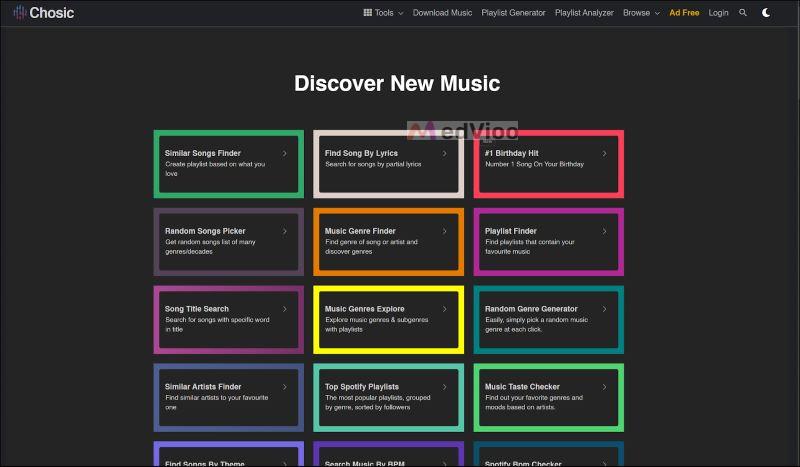Click the Chosic logo
This screenshot has height=467, width=800.
coord(44,13)
